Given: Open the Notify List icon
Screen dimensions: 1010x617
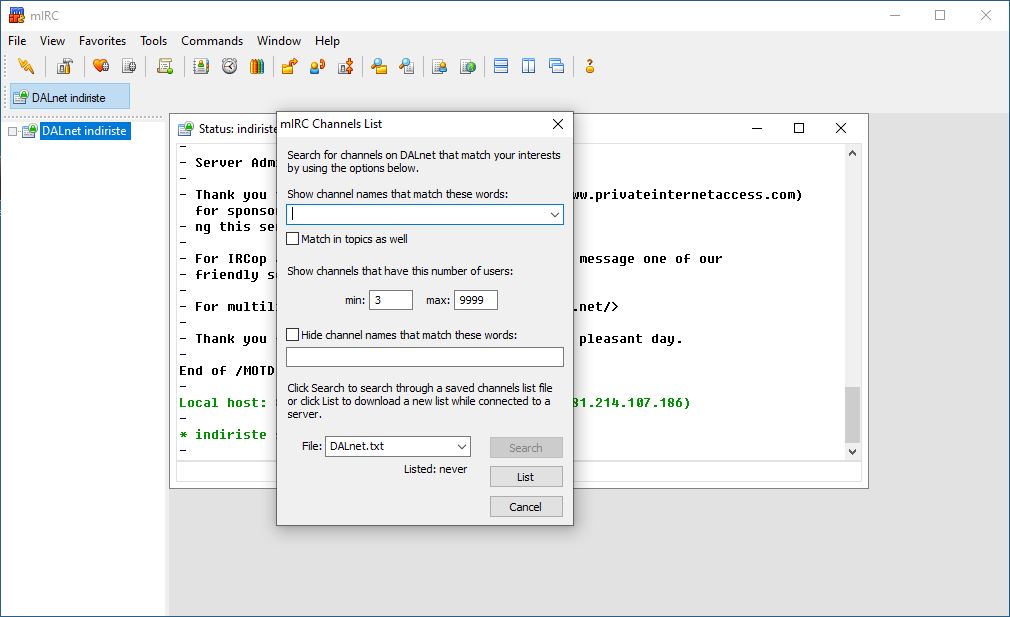Looking at the screenshot, I should click(x=439, y=66).
